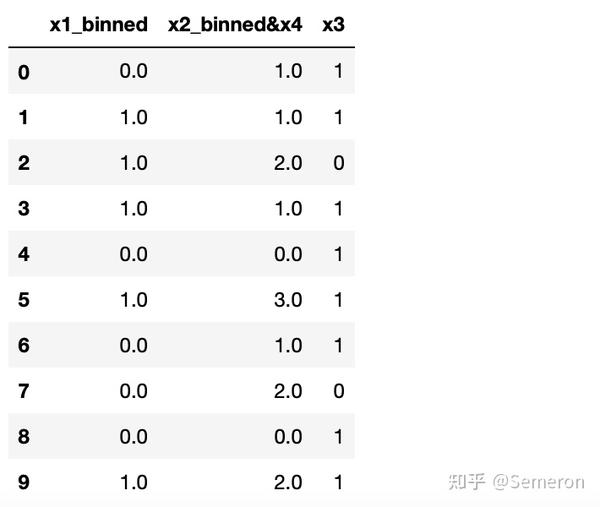600x507 pixels.
Task: Select row index 3
Action: pos(24,209)
